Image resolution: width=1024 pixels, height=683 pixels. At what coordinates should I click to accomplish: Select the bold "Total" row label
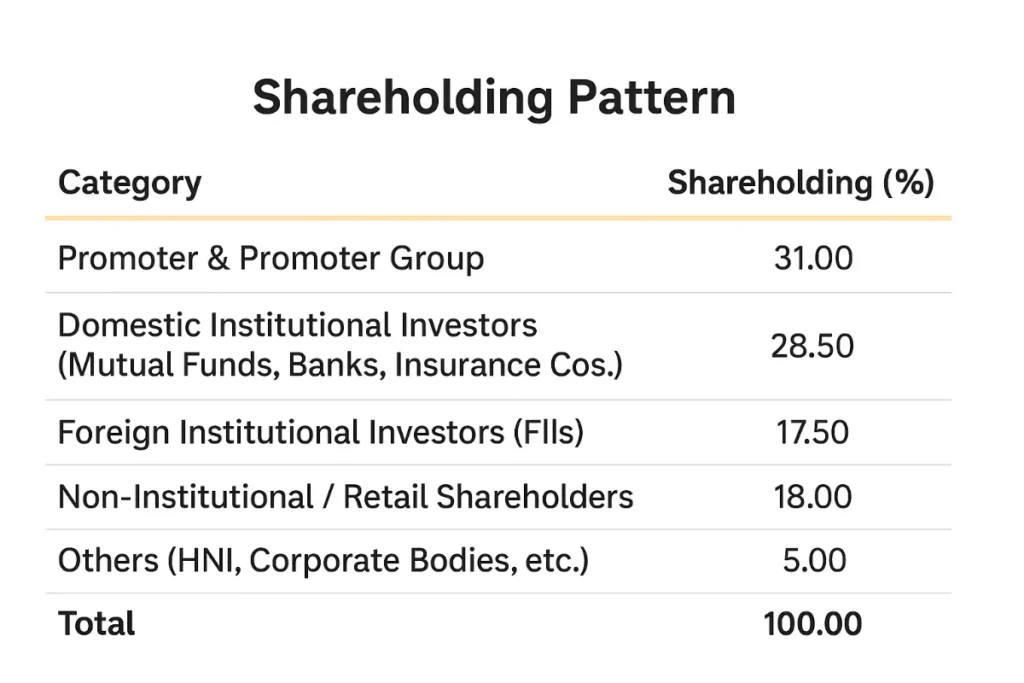point(96,624)
